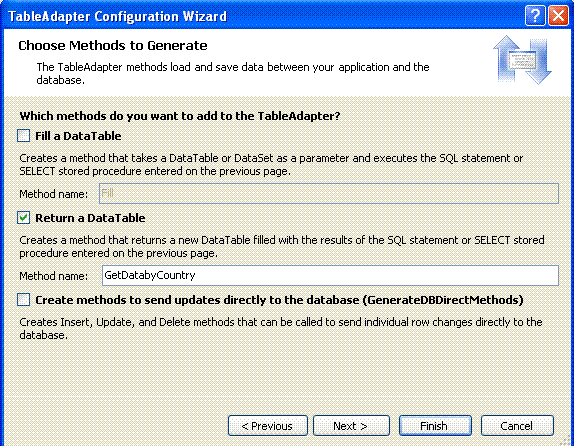Image resolution: width=574 pixels, height=446 pixels.
Task: Close the TableAdapter Configuration Wizard window
Action: pyautogui.click(x=558, y=16)
